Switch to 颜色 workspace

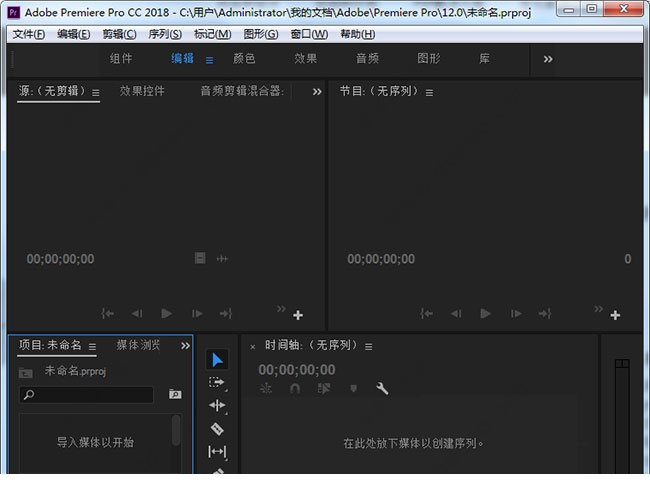(244, 58)
